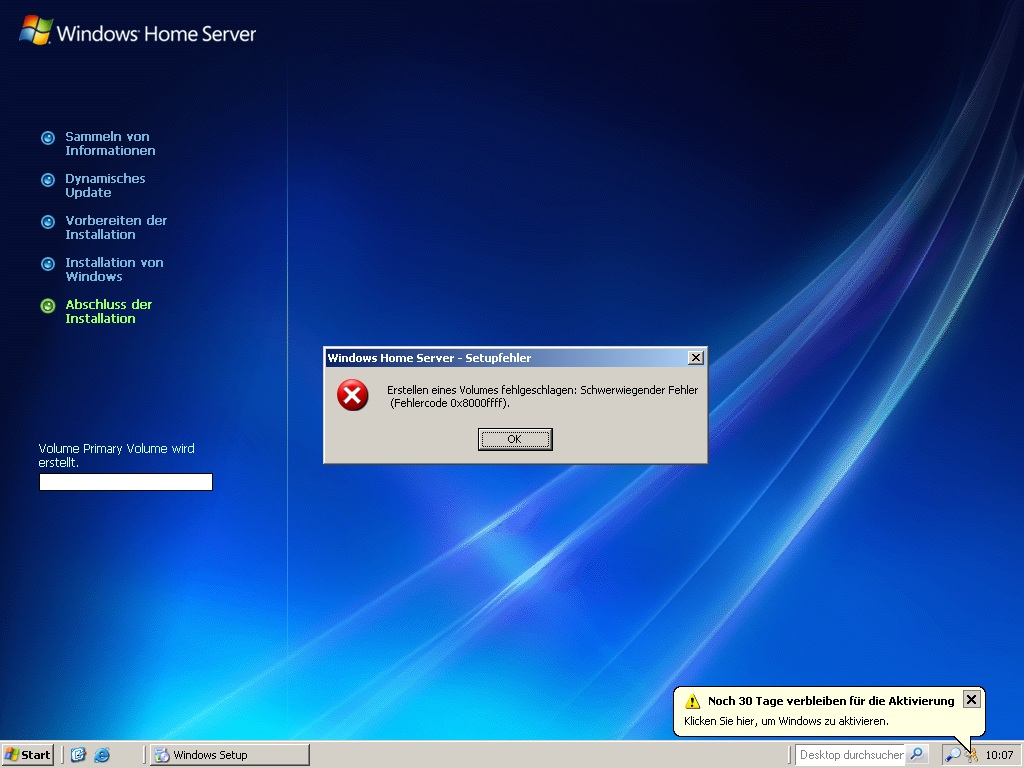Image resolution: width=1024 pixels, height=768 pixels.
Task: Close the activation reminder balloon
Action: click(972, 699)
